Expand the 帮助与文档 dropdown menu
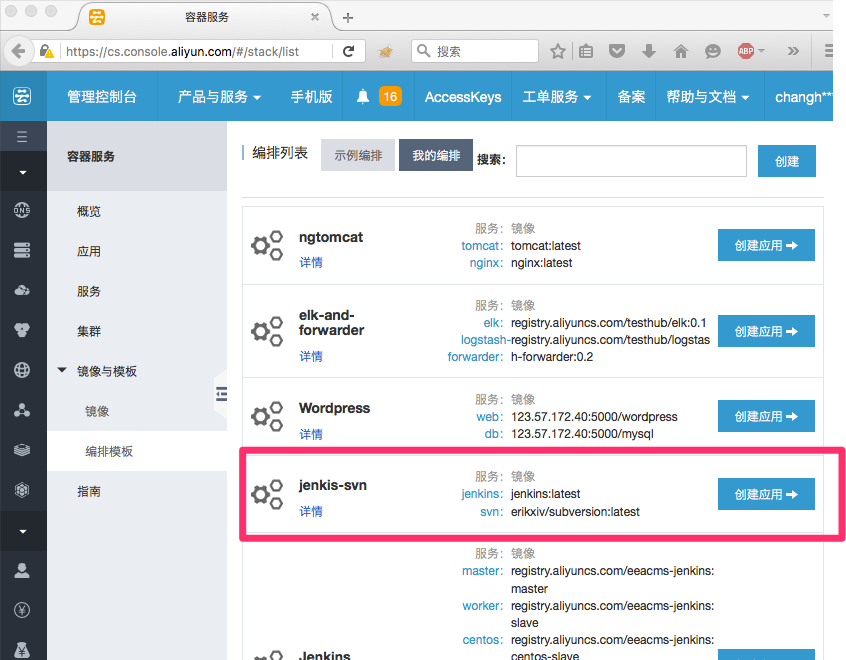 pos(708,97)
